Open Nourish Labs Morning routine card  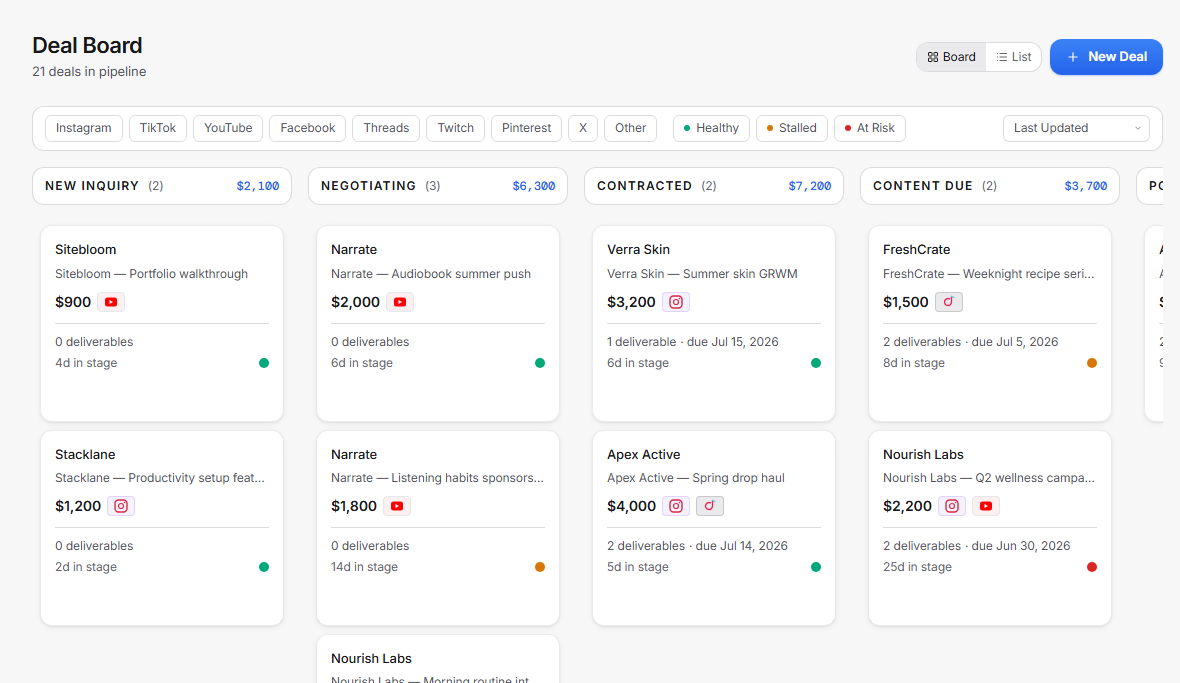coord(438,660)
